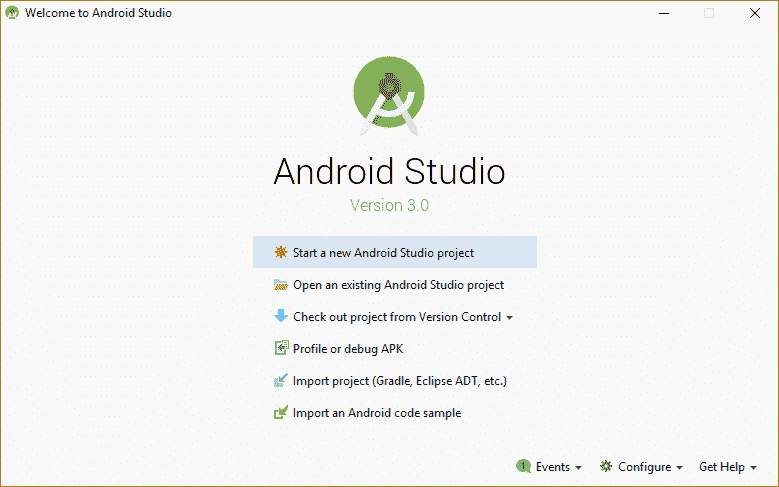
Task: Expand the Version Control dropdown arrow
Action: [509, 318]
